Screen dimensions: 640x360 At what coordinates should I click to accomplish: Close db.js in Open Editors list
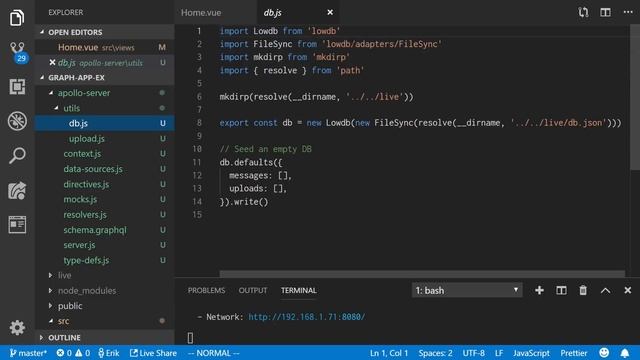pyautogui.click(x=52, y=62)
